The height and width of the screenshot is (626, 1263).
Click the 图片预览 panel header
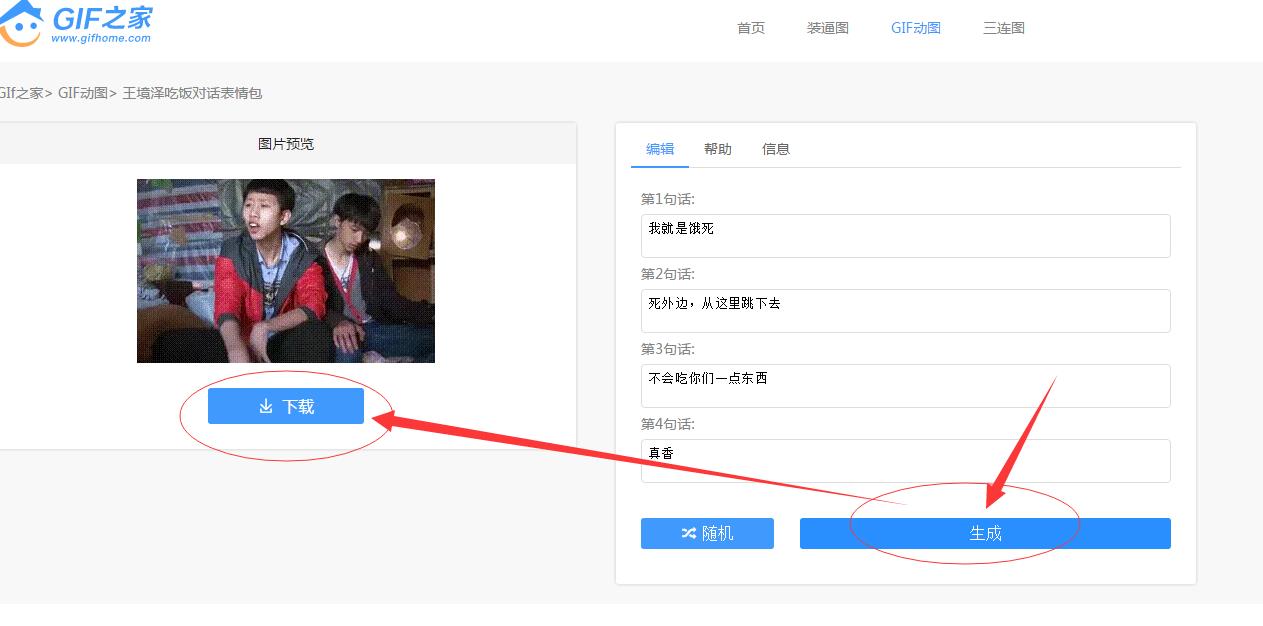point(285,144)
